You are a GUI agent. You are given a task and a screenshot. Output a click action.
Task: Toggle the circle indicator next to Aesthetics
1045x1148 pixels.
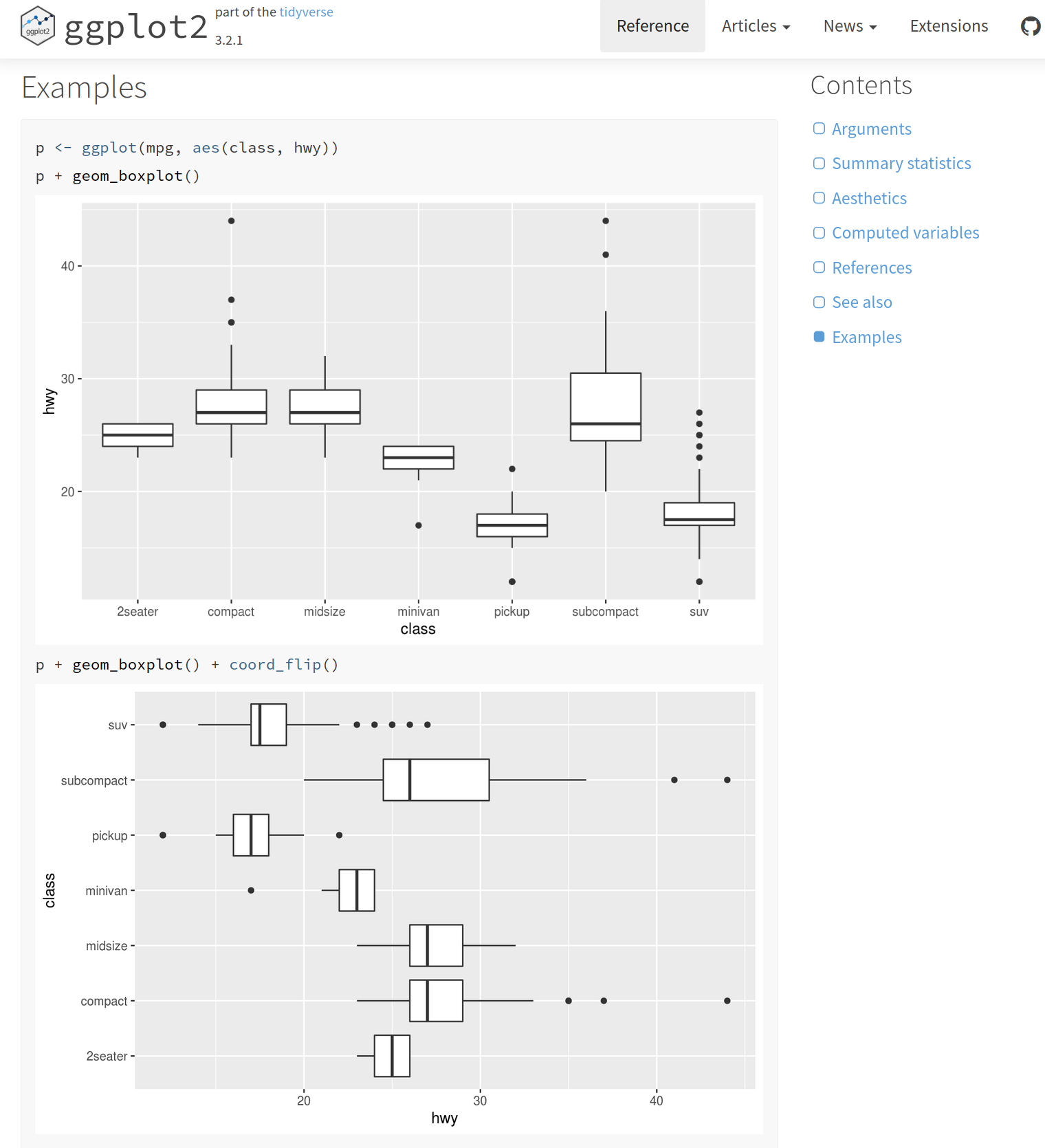(x=819, y=198)
